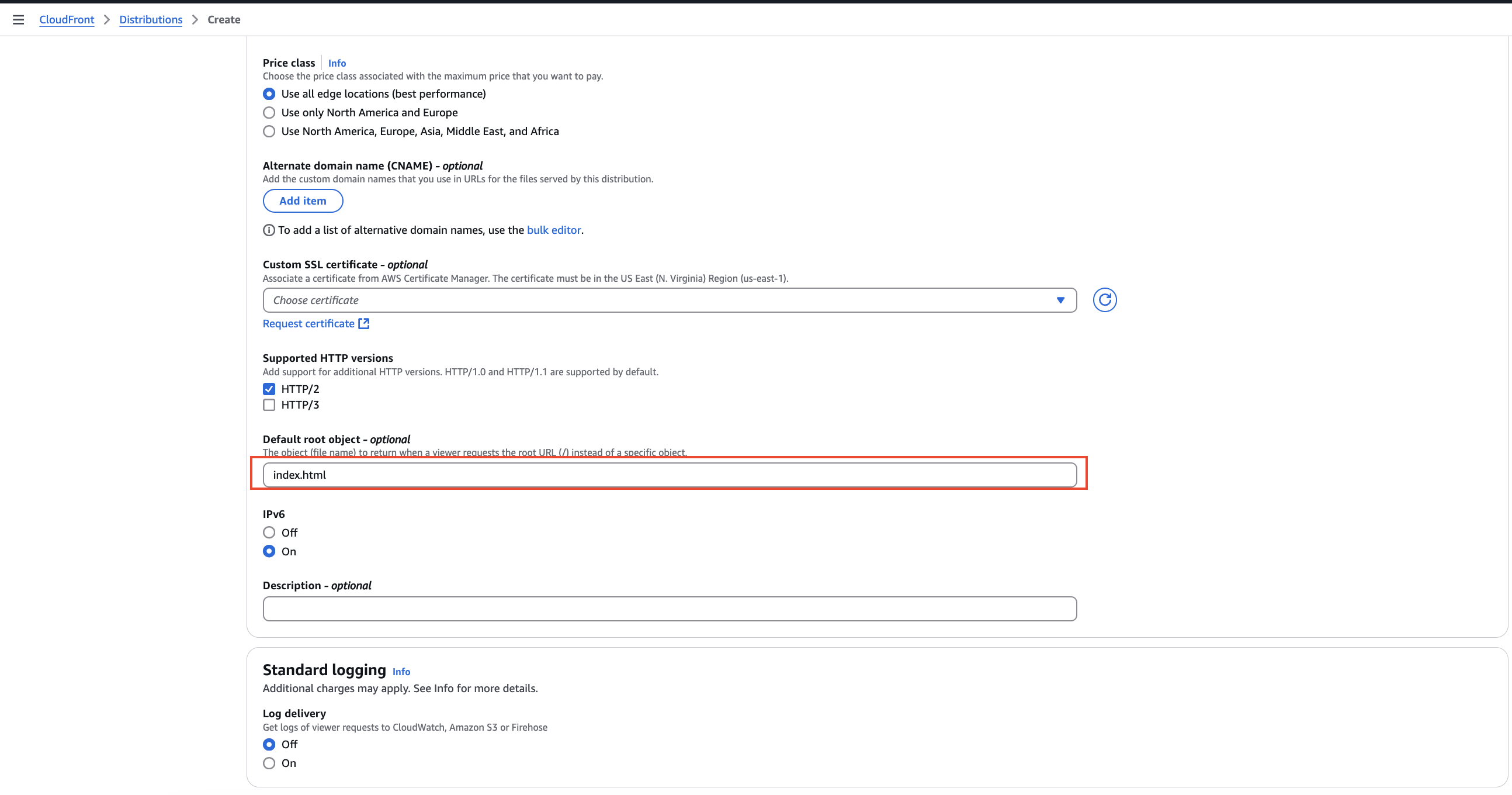Uncheck the HTTP/2 checkbox
Viewport: 1512px width, 795px height.
[269, 389]
